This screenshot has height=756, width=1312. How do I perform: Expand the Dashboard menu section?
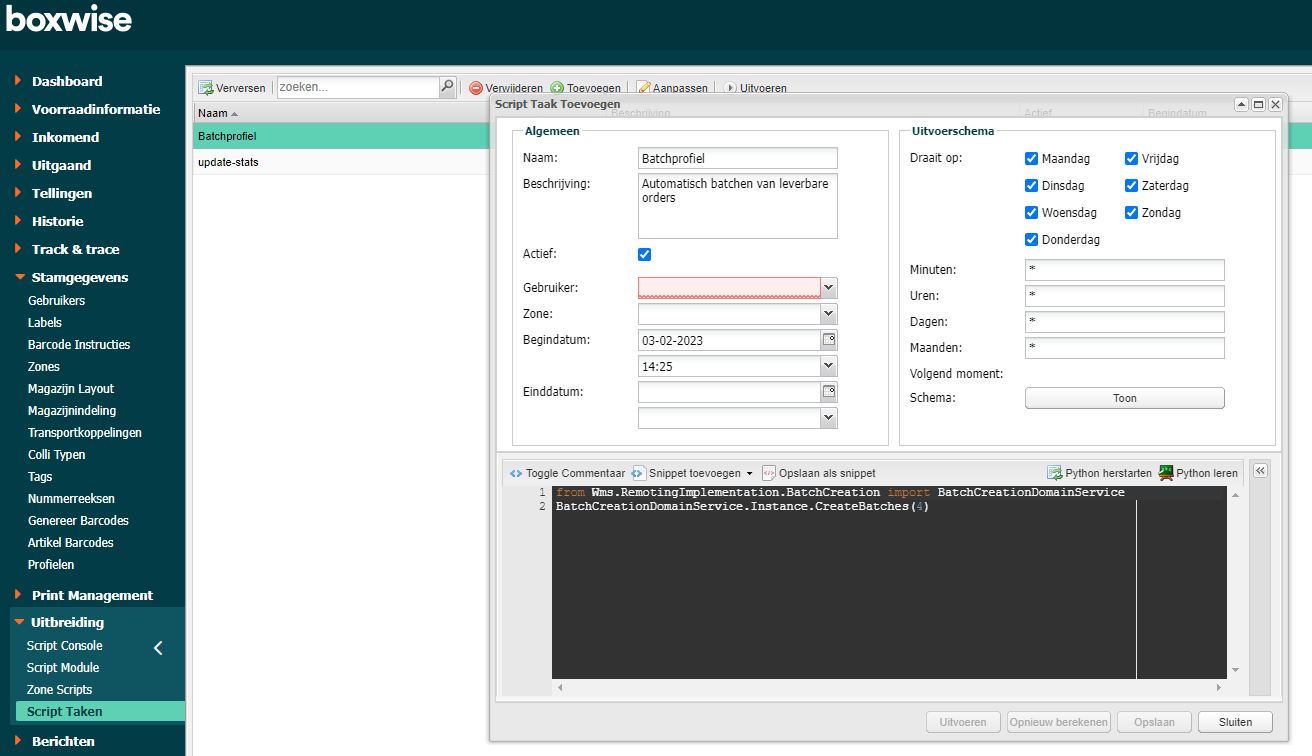pyautogui.click(x=67, y=82)
